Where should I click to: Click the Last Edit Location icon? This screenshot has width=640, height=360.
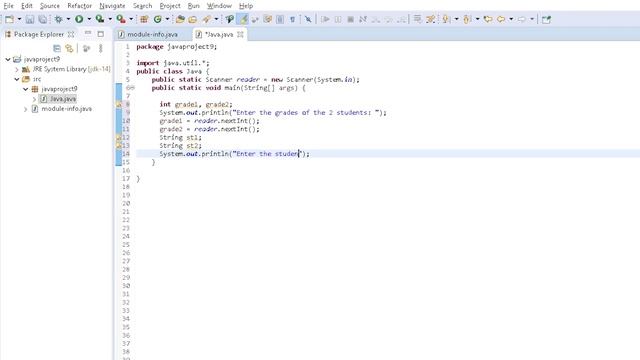coord(488,19)
